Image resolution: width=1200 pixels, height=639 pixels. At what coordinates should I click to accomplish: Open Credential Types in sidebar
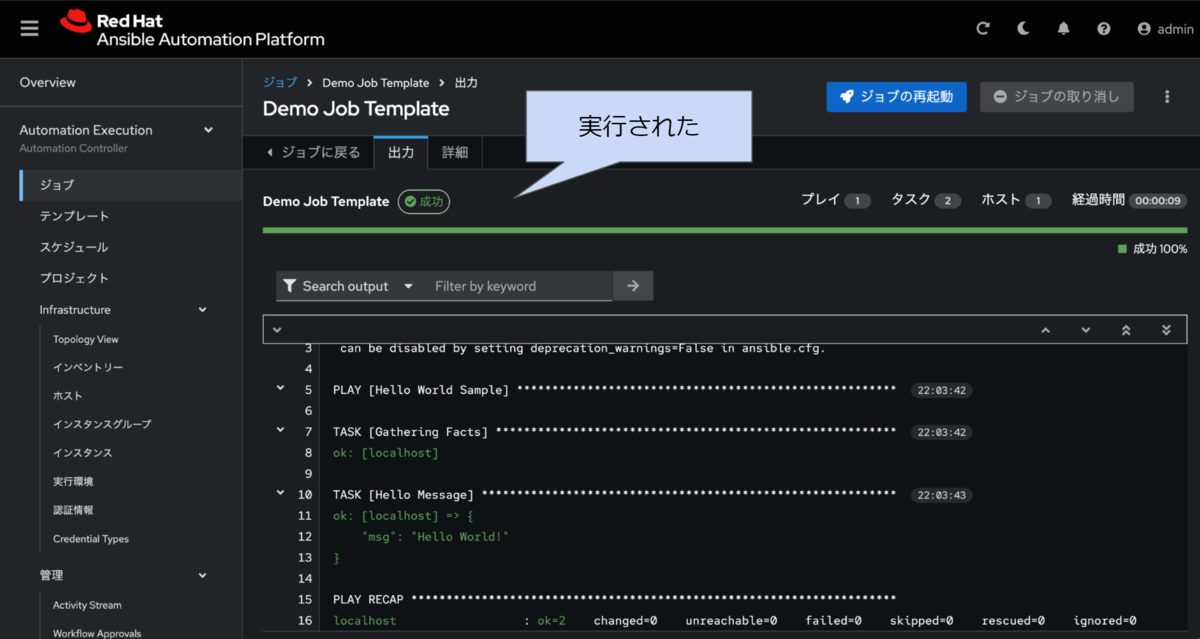coord(91,539)
